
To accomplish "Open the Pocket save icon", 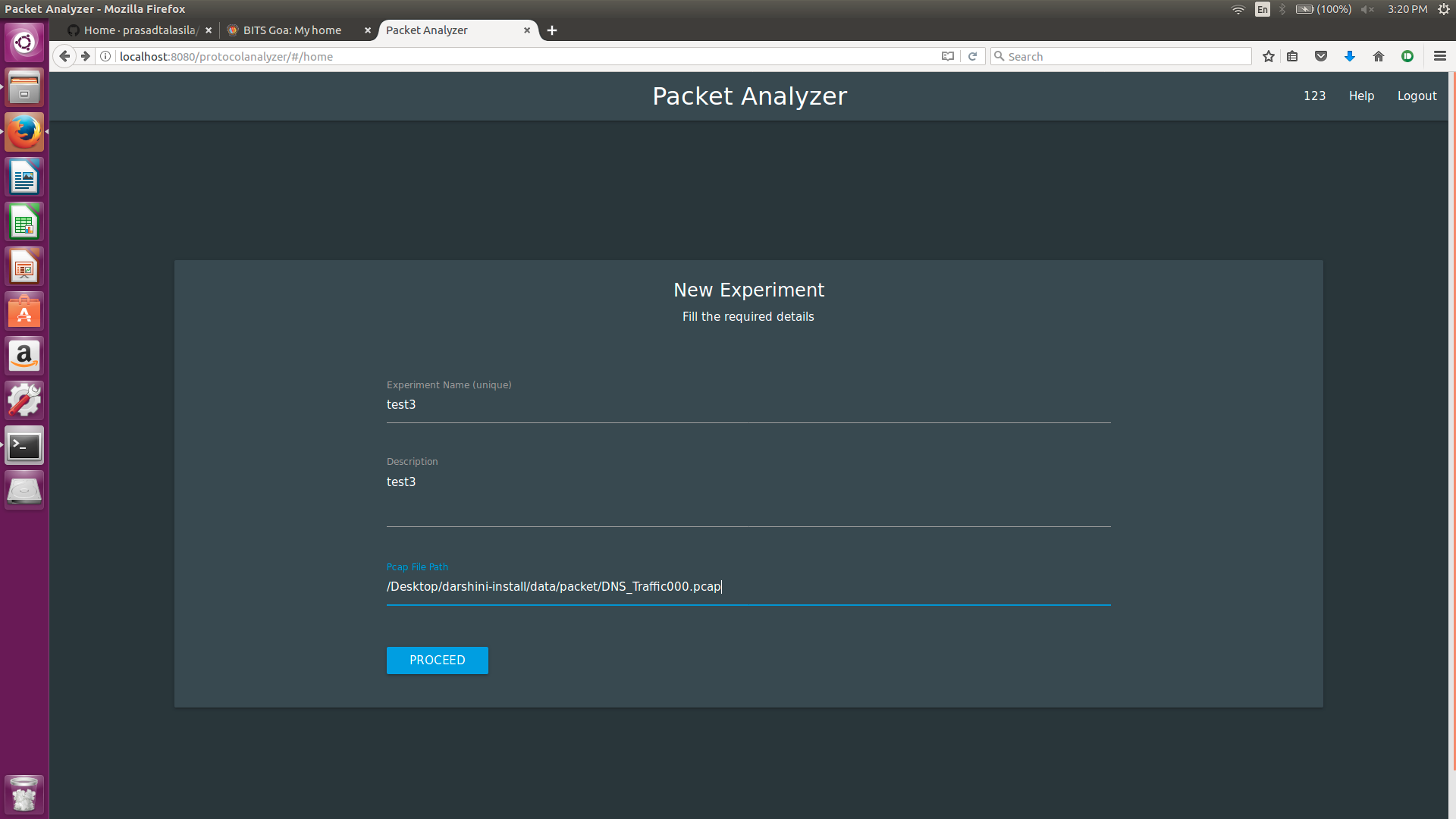I will click(1321, 56).
